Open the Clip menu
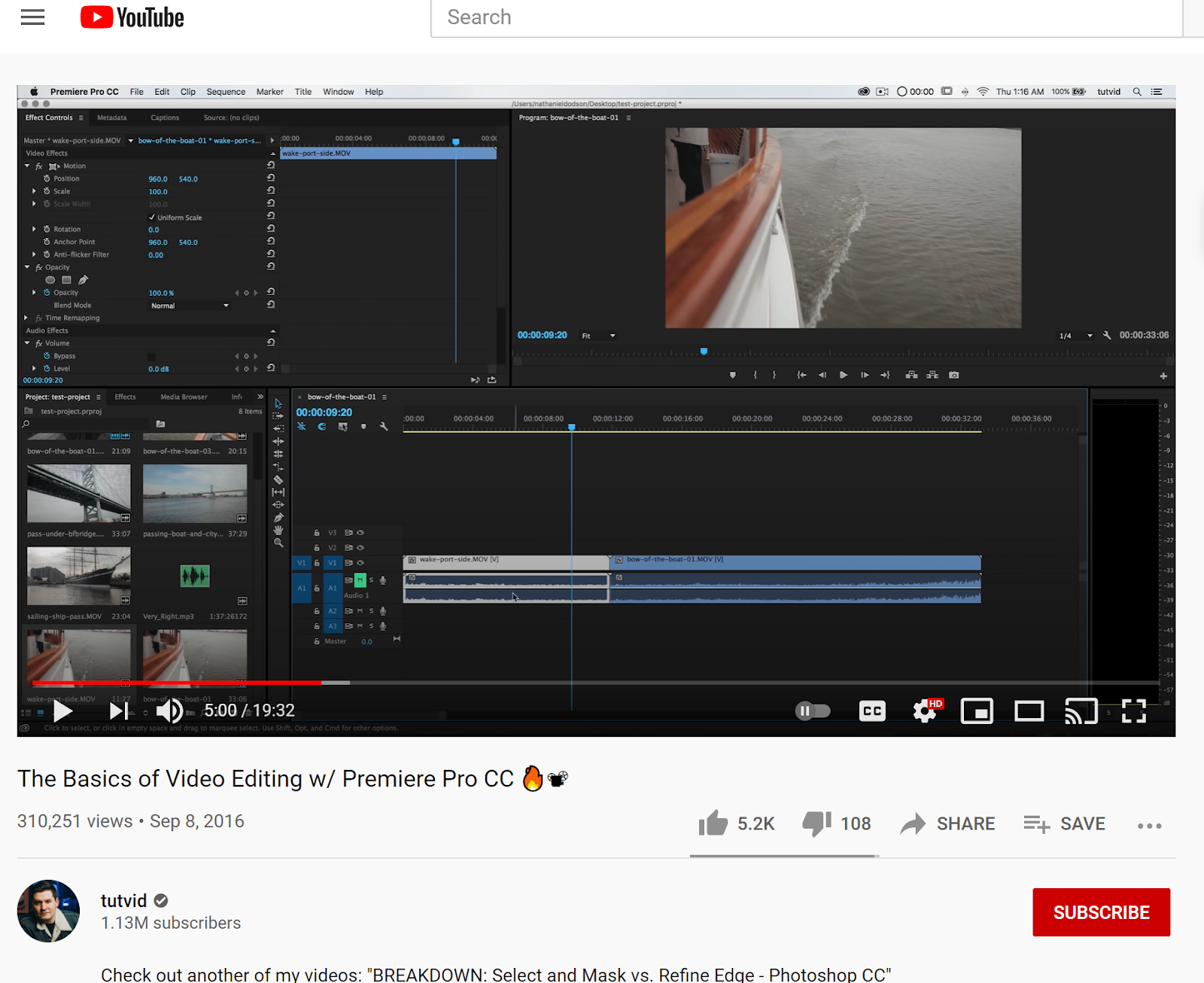 point(188,92)
